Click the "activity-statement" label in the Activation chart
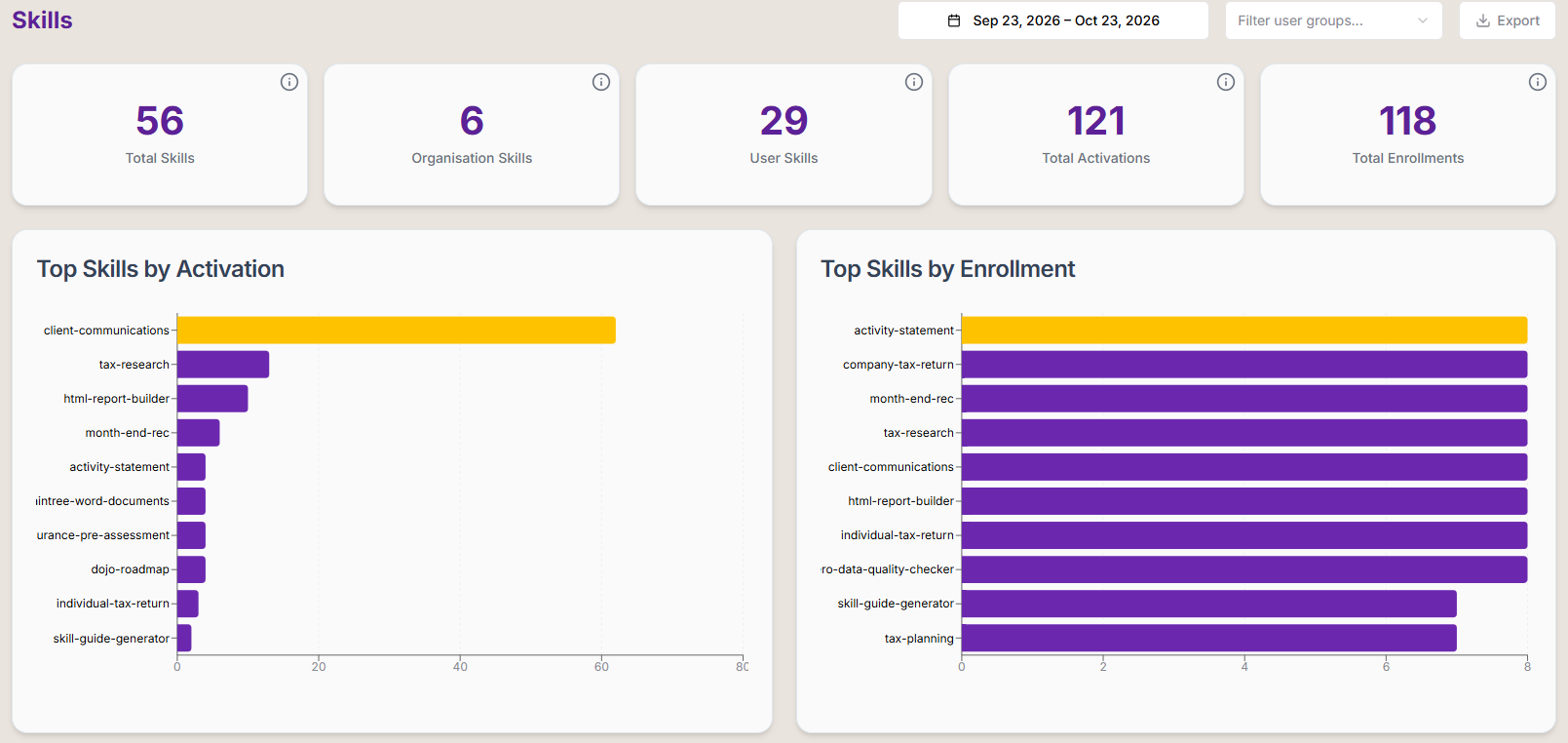This screenshot has height=743, width=1568. (x=120, y=467)
